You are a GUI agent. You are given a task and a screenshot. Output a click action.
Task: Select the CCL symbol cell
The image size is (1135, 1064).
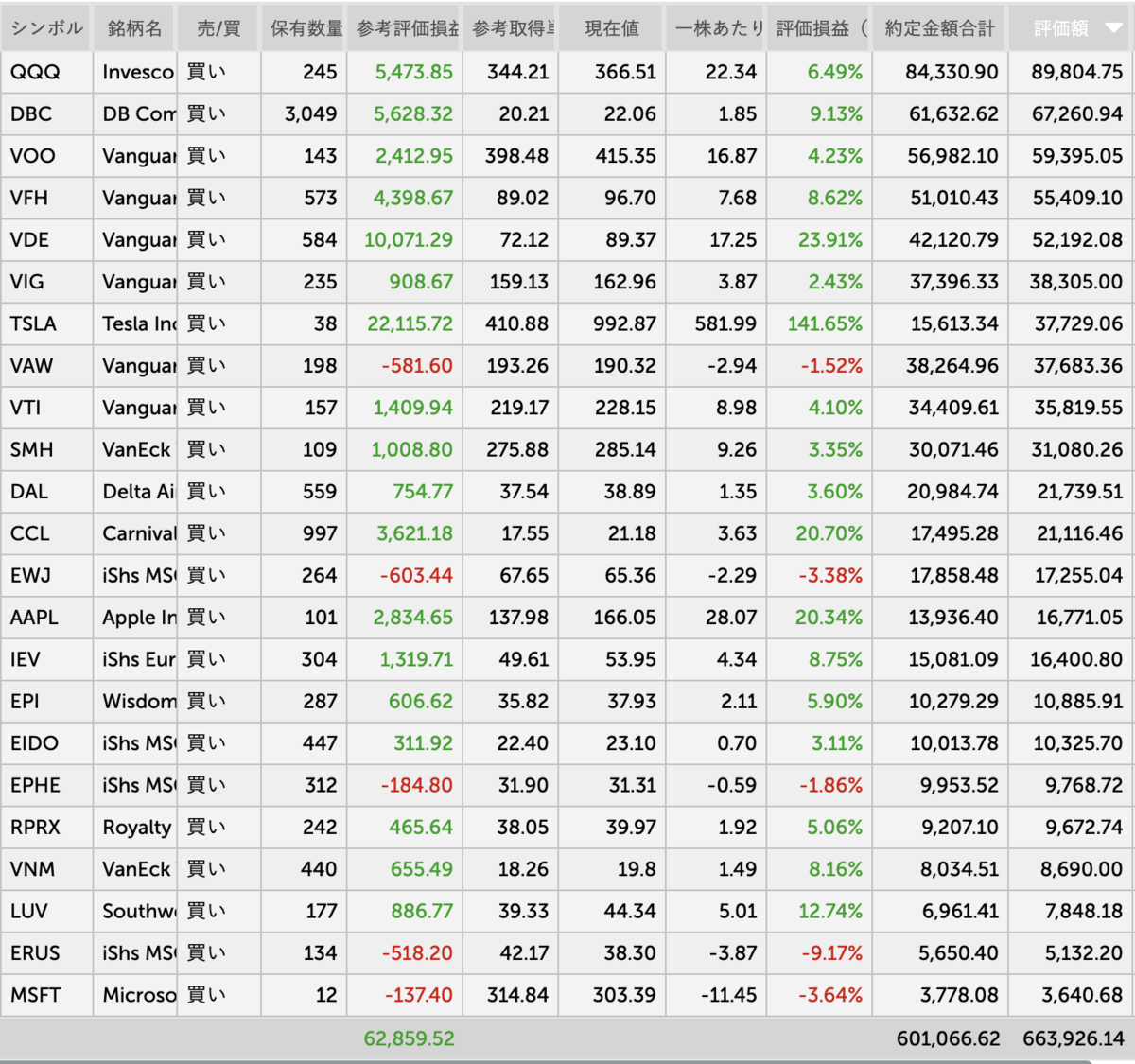tap(46, 533)
